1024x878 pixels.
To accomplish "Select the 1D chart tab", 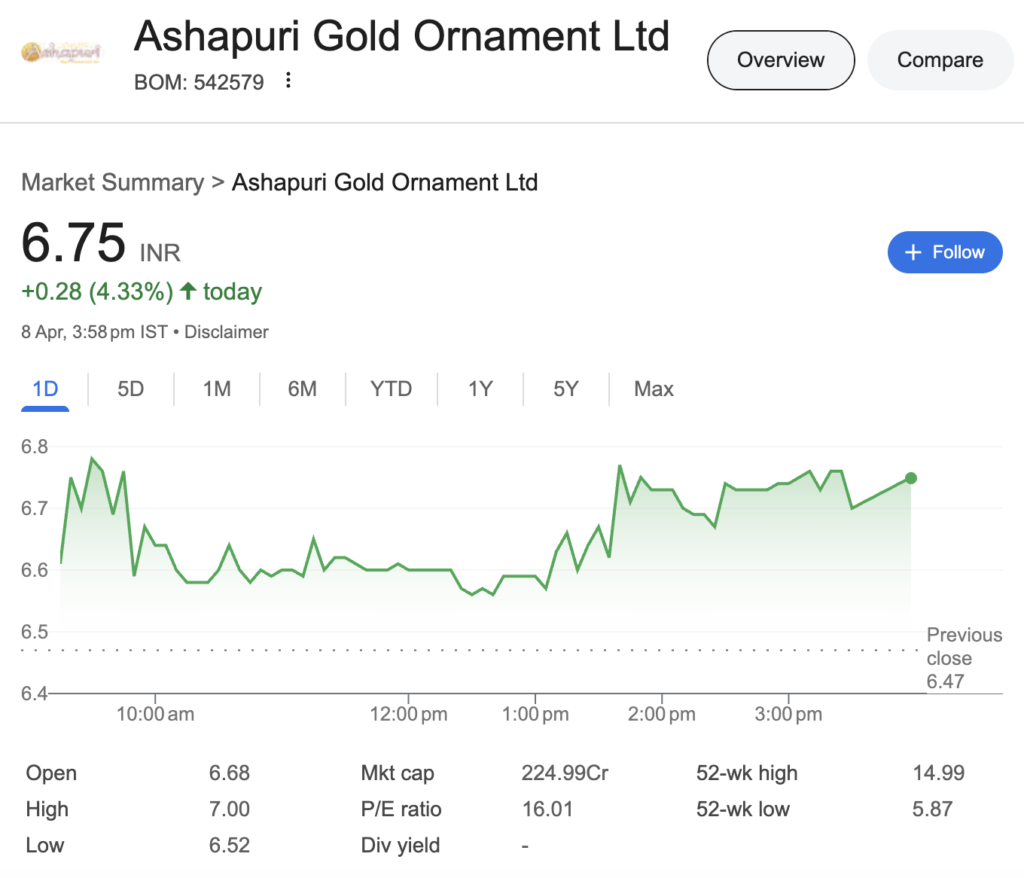I will [x=45, y=390].
